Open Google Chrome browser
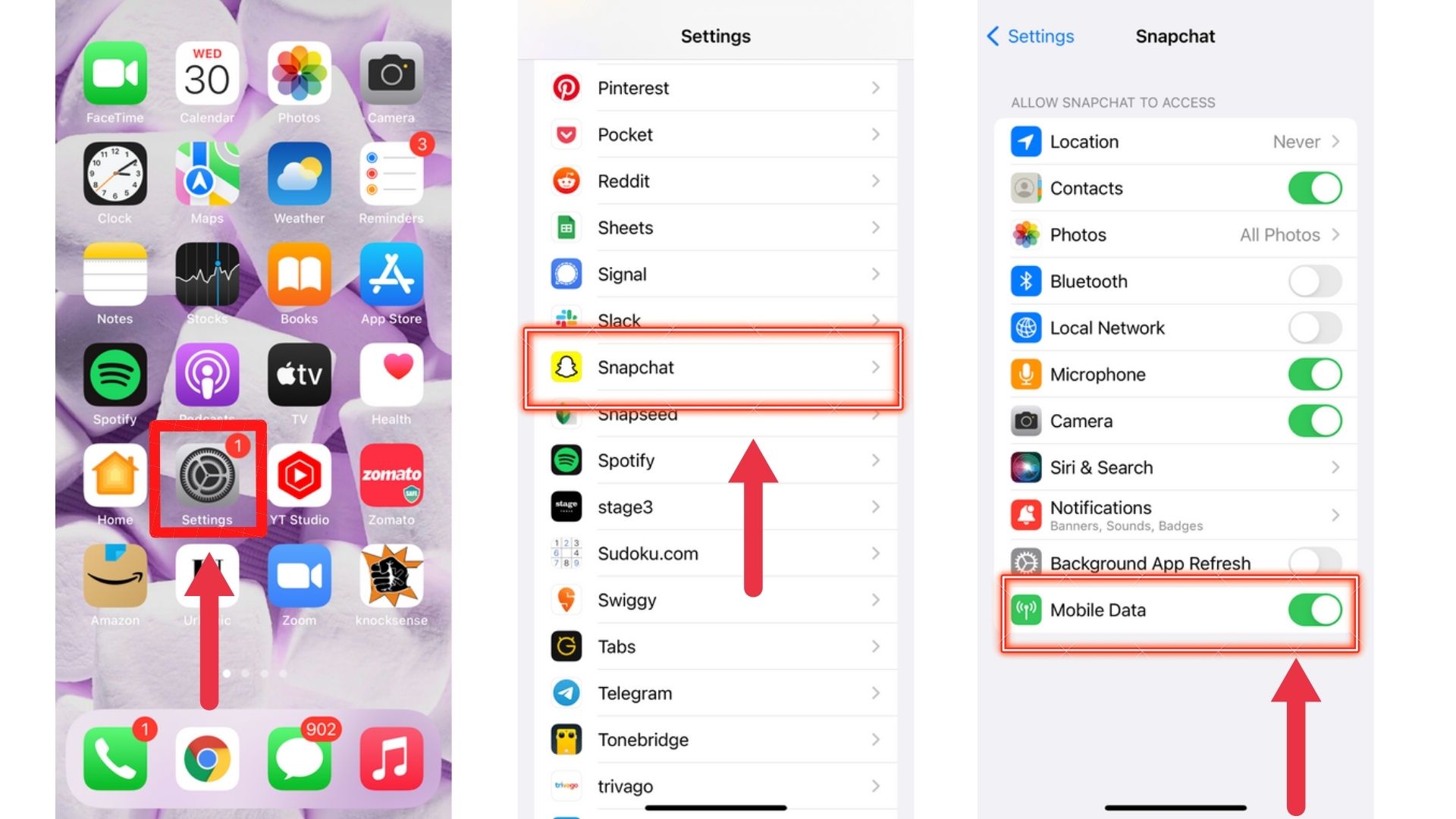Image resolution: width=1456 pixels, height=819 pixels. click(x=206, y=756)
